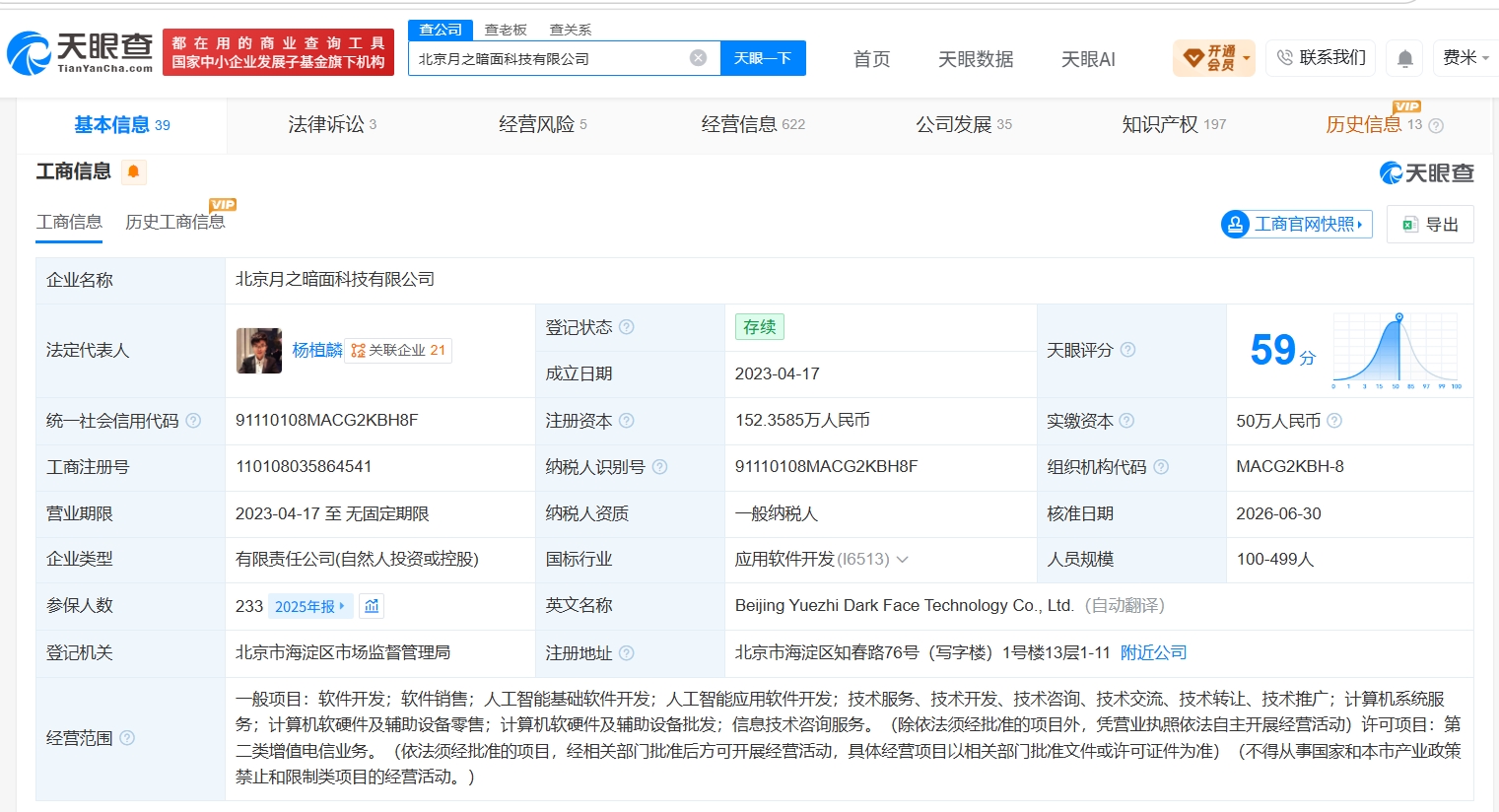Screen dimensions: 1499x812
Task: Select the 152.3585万人民币 value
Action: [x=802, y=420]
